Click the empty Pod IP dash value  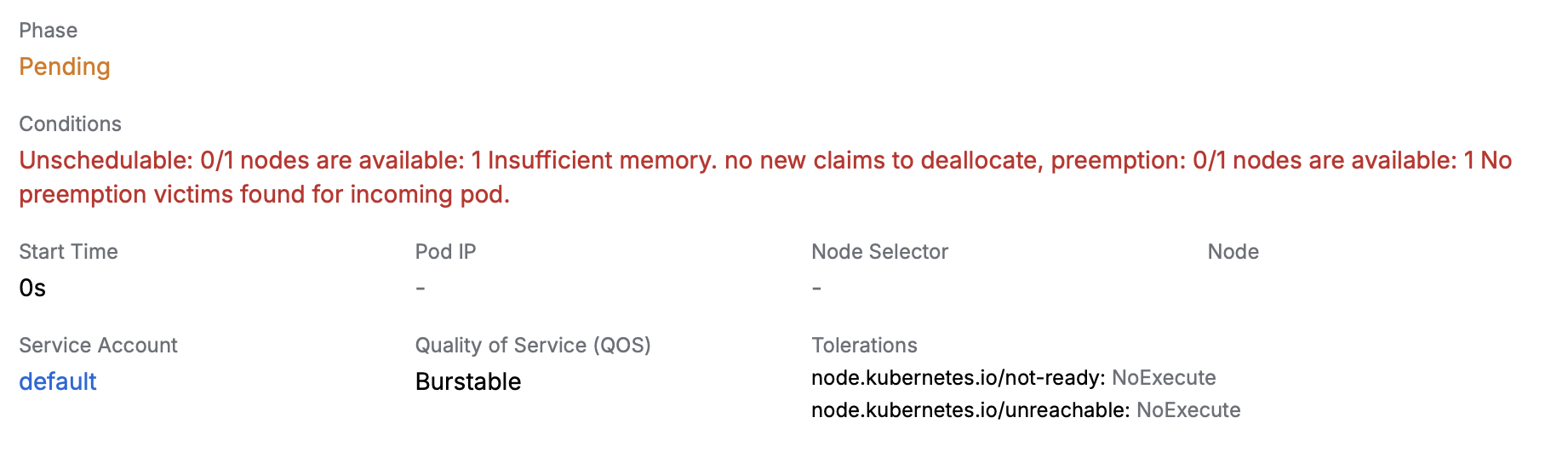421,289
